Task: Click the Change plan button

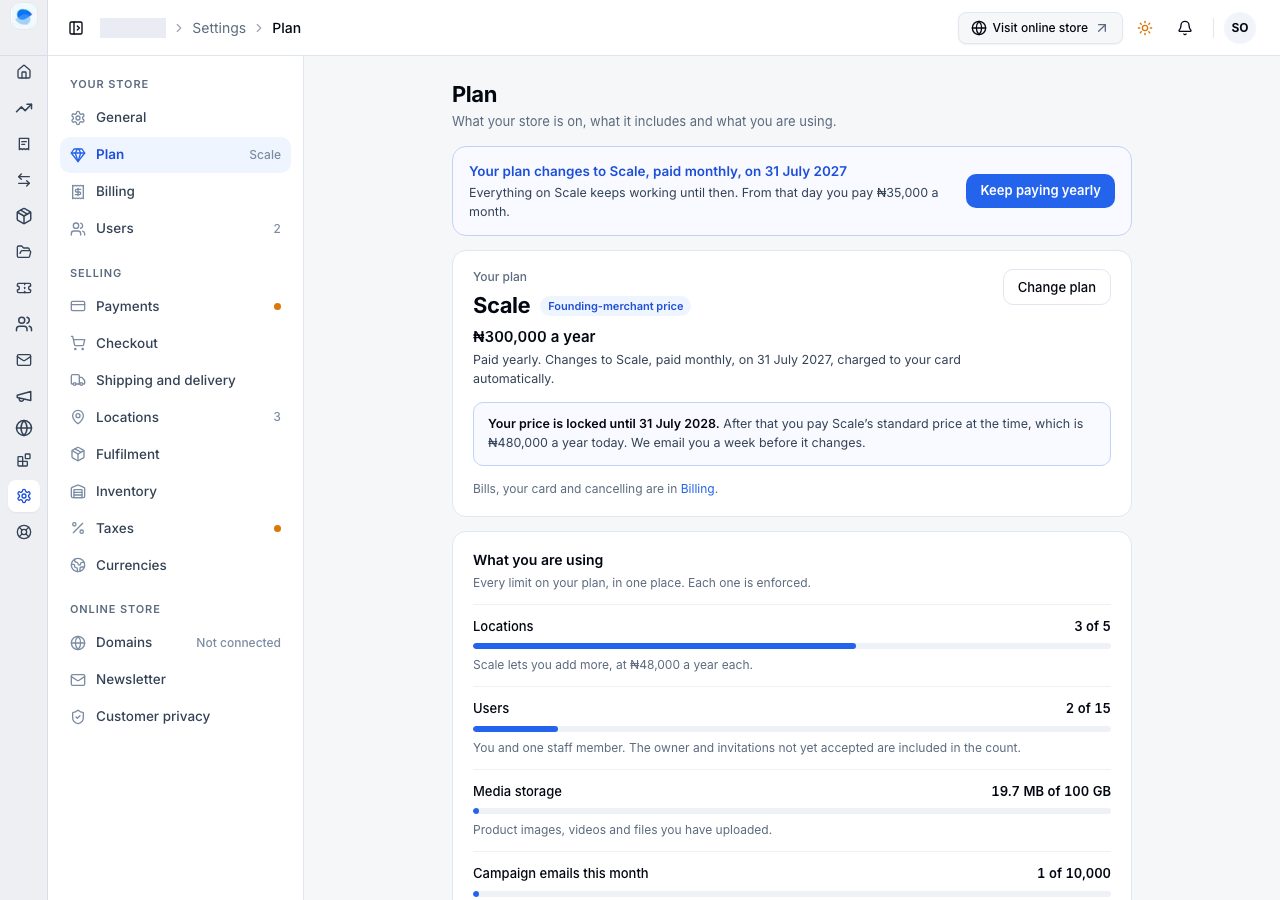Action: point(1057,287)
